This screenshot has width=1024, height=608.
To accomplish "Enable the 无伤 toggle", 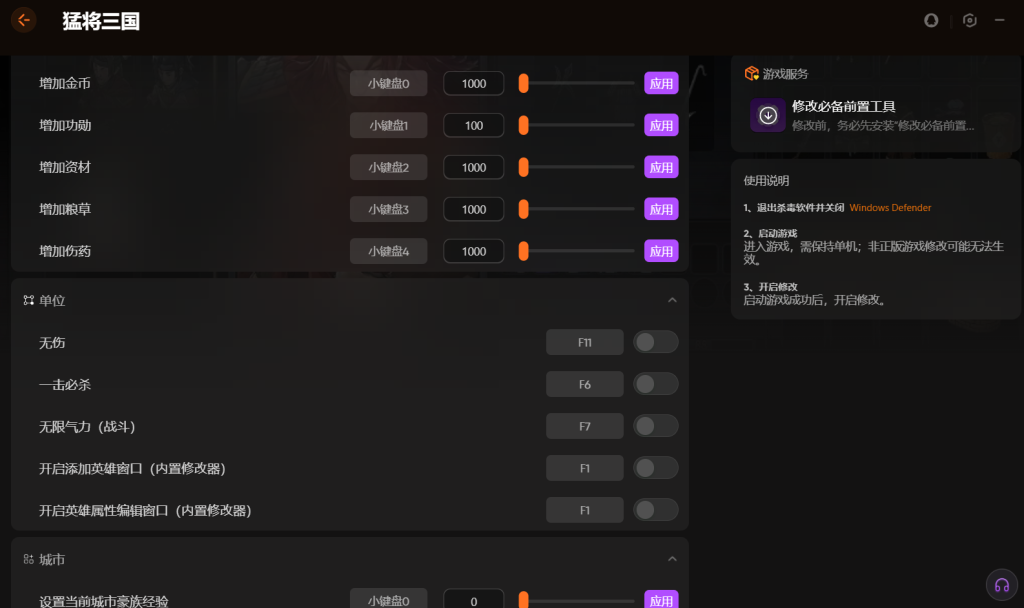I will [655, 342].
